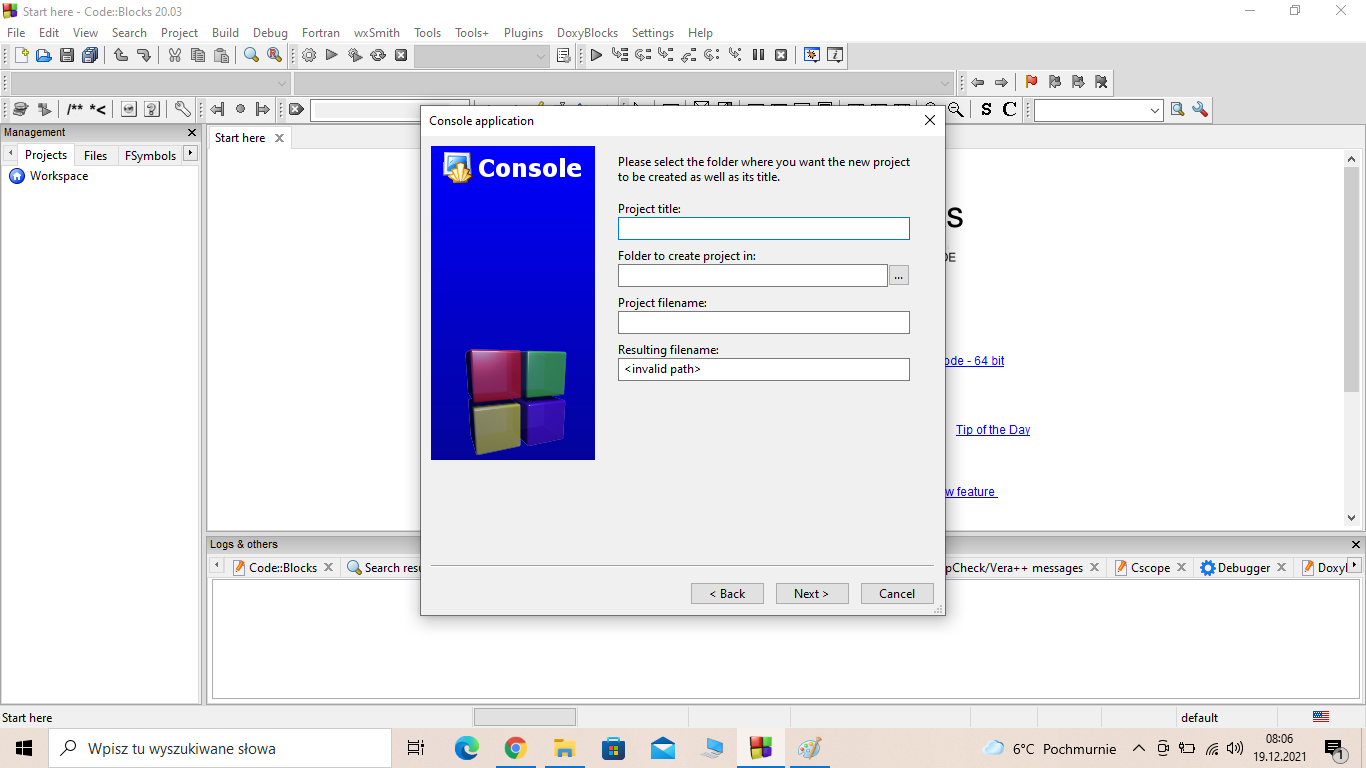
Task: Click the Clear bookmarks flag icon
Action: [1101, 82]
